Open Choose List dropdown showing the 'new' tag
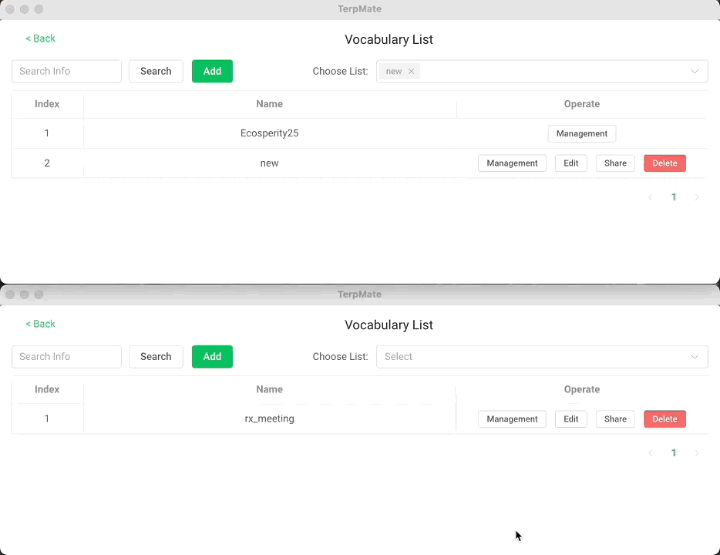 pyautogui.click(x=542, y=71)
